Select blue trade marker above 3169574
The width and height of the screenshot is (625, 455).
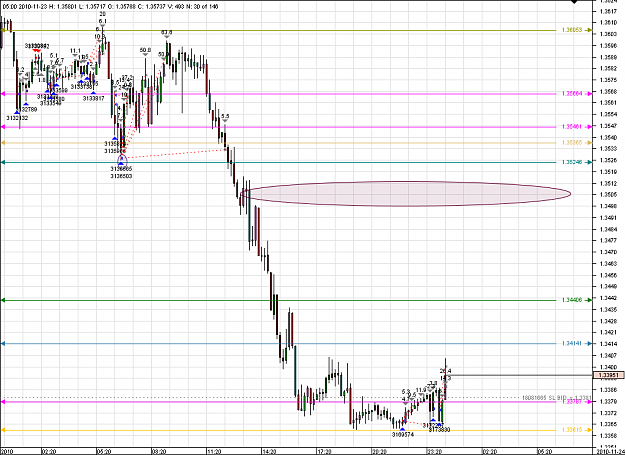point(403,430)
